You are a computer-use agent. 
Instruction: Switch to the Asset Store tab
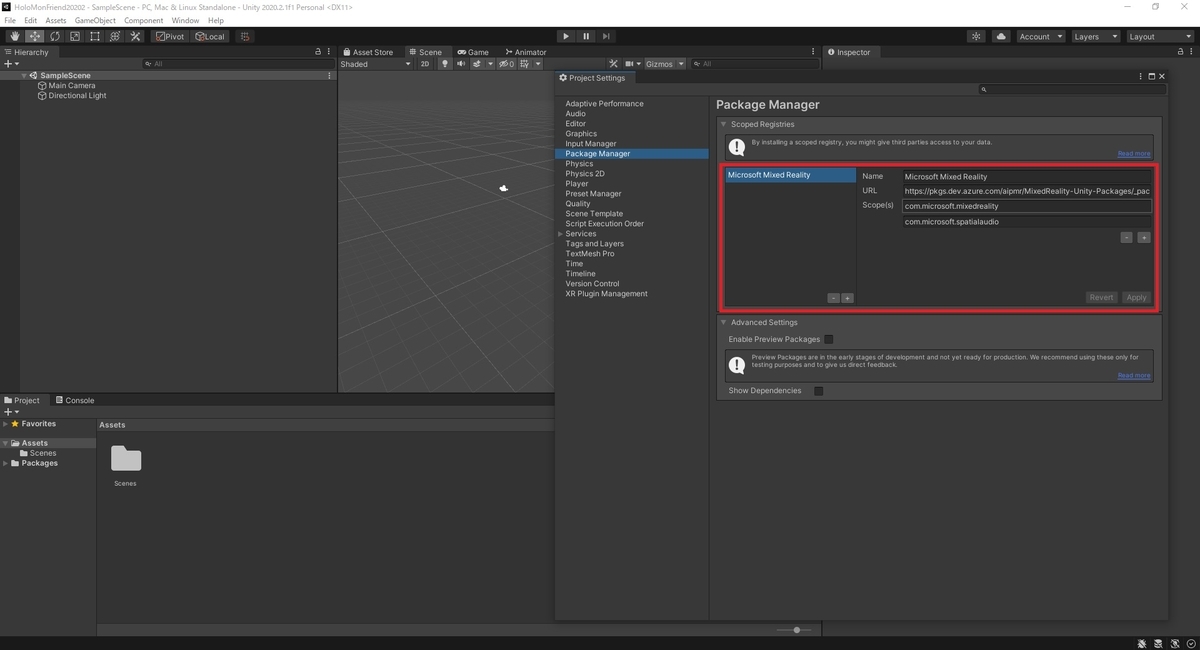point(367,52)
